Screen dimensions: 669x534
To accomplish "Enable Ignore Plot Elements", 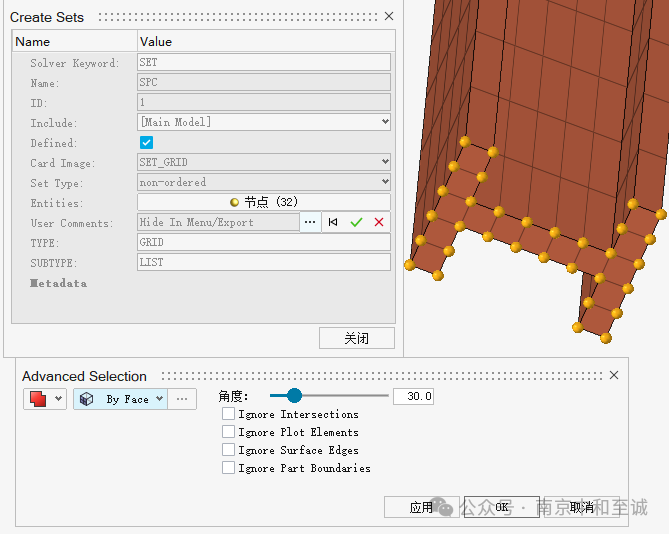I will [228, 432].
